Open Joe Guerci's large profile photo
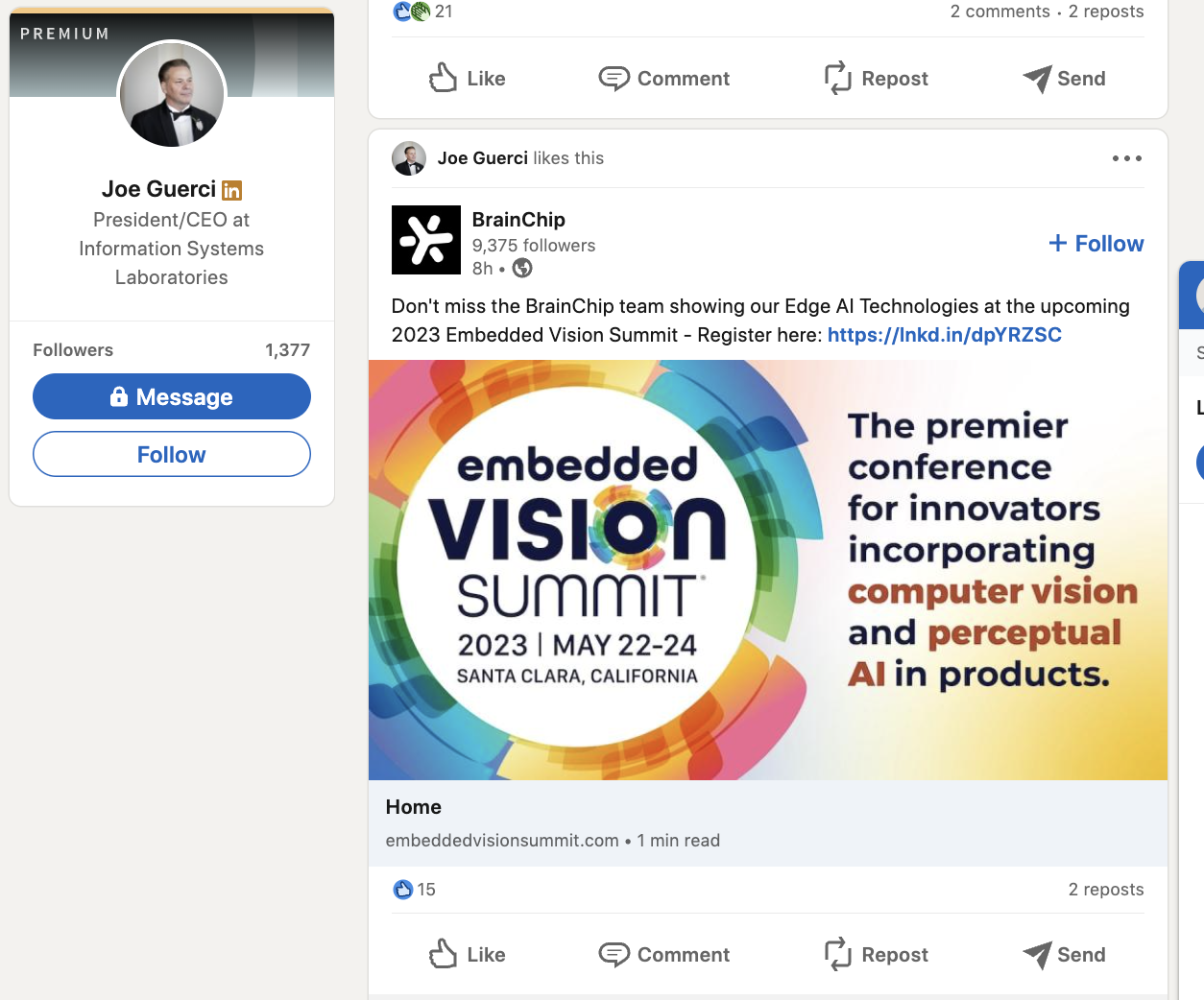 [172, 95]
